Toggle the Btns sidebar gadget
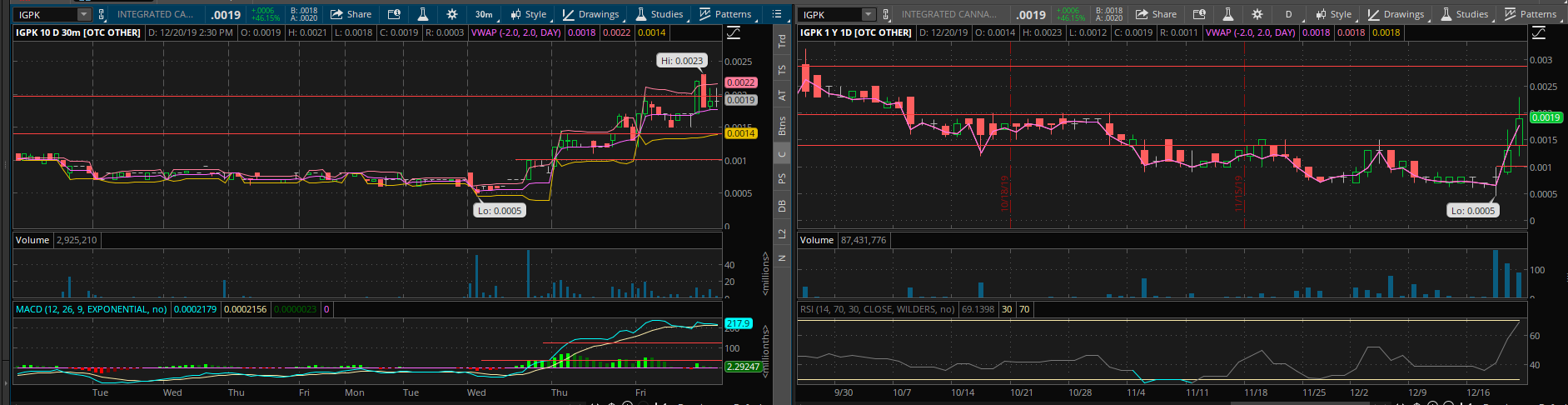 782,126
